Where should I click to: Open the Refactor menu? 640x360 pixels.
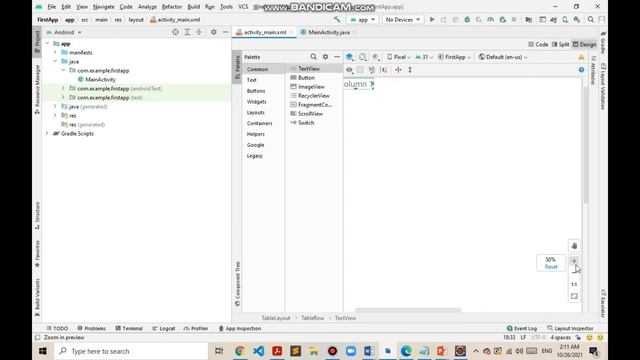171,7
